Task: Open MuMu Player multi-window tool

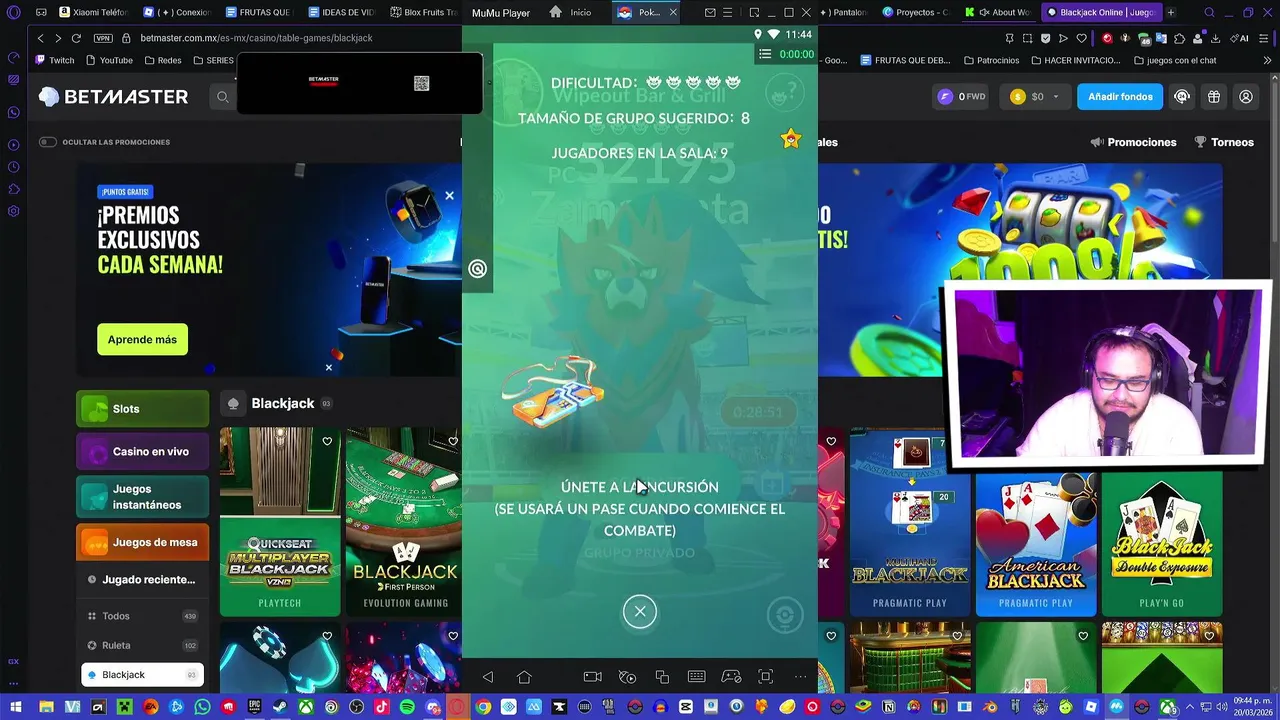Action: pos(662,677)
